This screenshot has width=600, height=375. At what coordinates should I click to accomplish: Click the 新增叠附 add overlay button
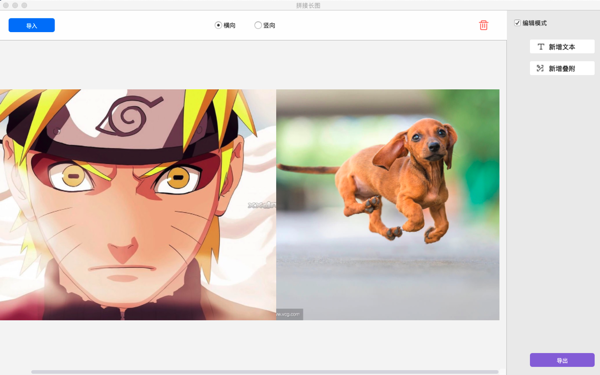click(x=562, y=68)
